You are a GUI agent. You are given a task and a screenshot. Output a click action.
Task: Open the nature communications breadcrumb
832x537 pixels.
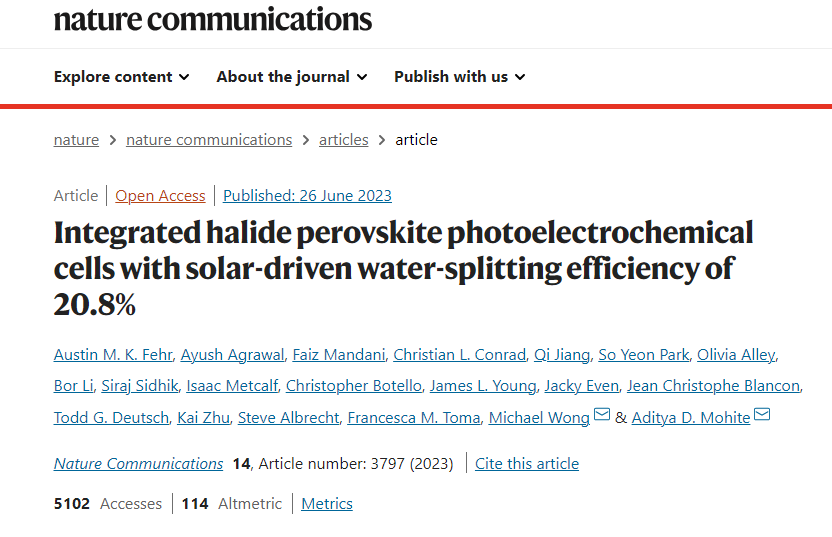[x=209, y=140]
